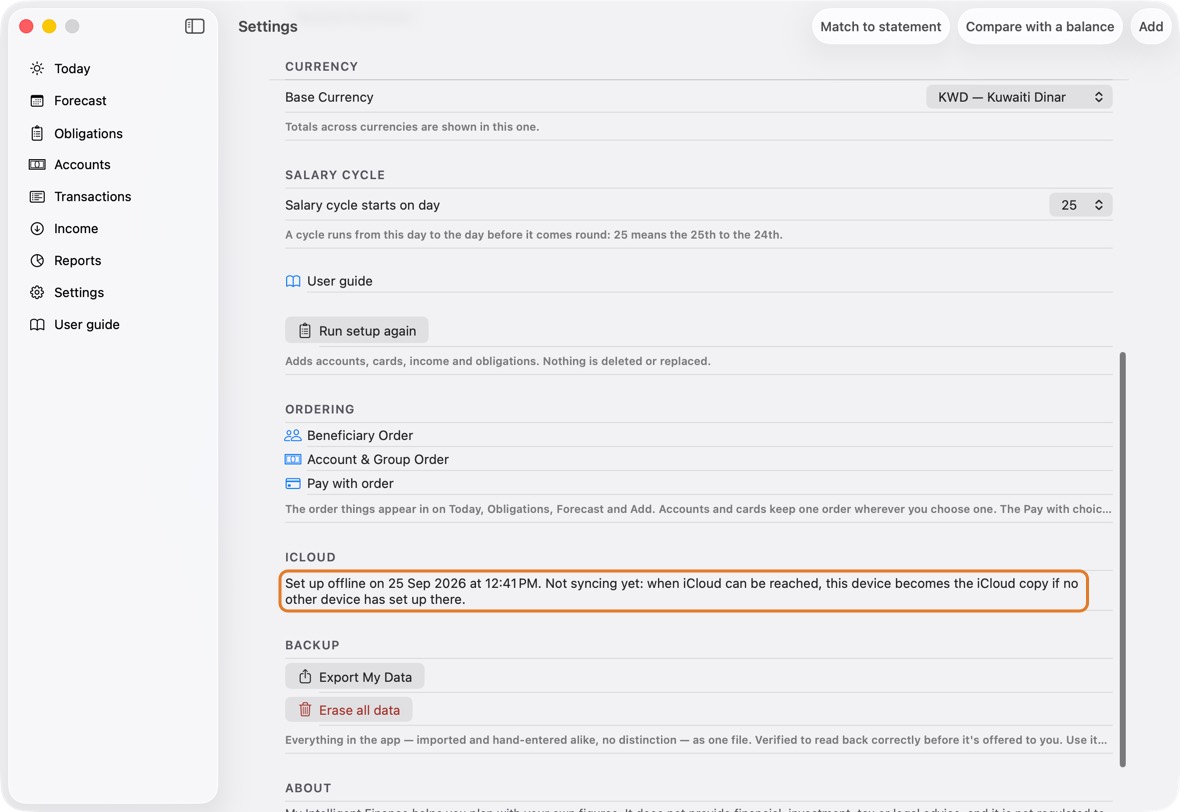Image resolution: width=1180 pixels, height=812 pixels.
Task: Click the CURRENCY section header
Action: [321, 66]
